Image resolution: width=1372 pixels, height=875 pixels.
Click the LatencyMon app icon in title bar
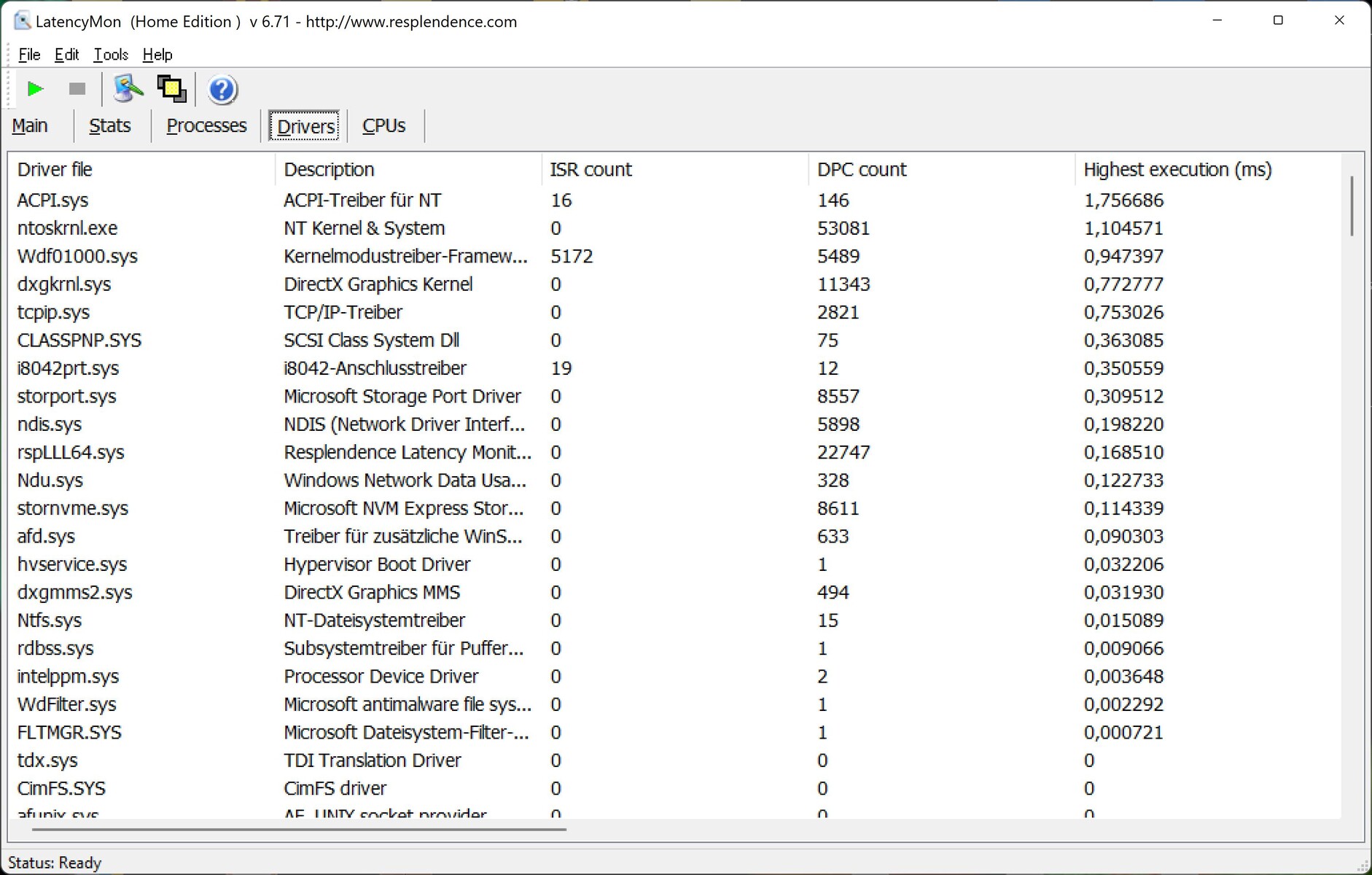point(22,21)
